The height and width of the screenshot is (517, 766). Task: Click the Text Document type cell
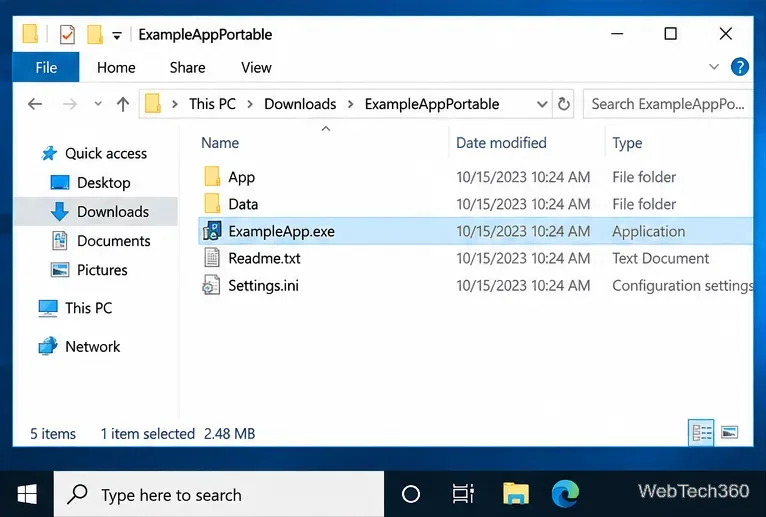[x=660, y=258]
